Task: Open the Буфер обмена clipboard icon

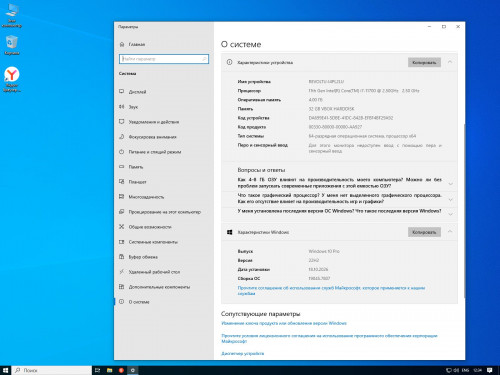Action: [x=122, y=257]
